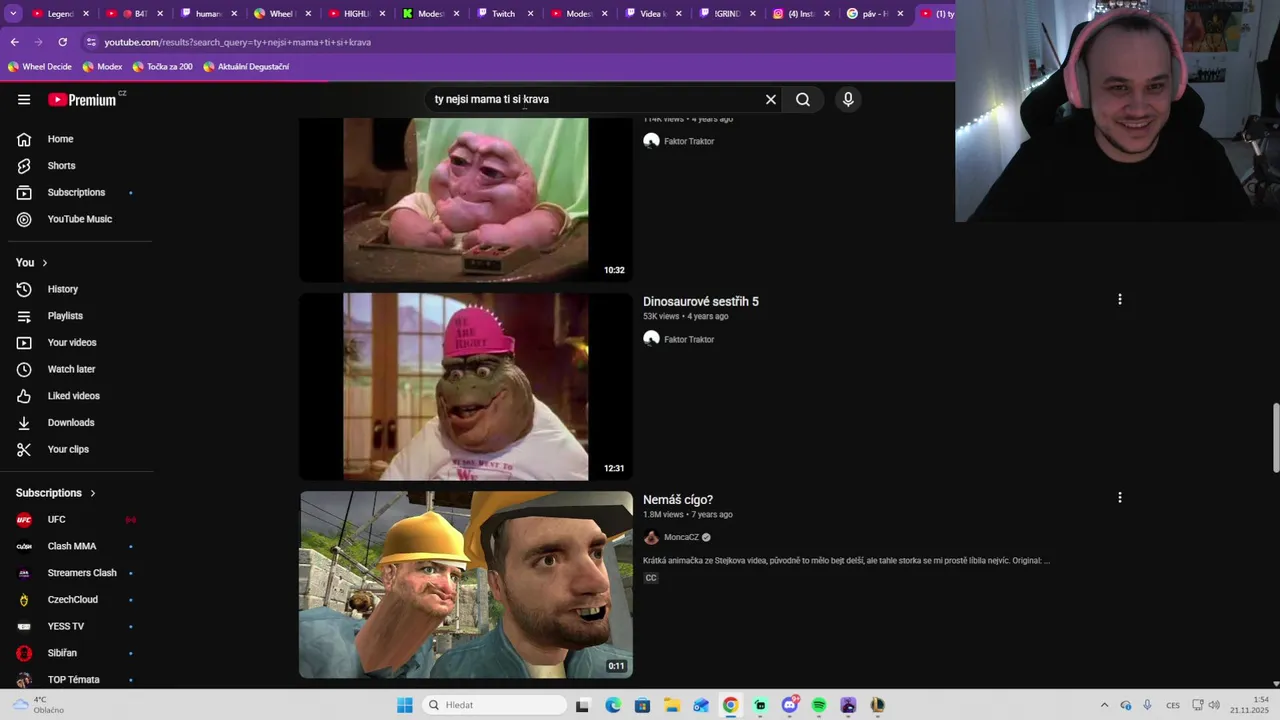Open Spotify from the taskbar
Screen dimensions: 1280x720
coord(819,705)
